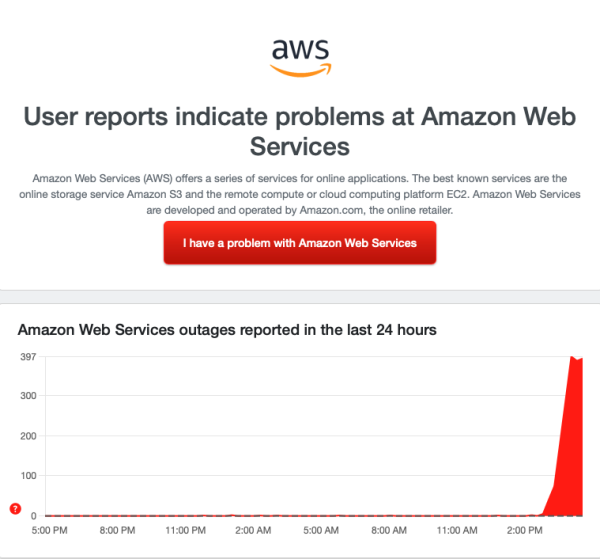Click the "outages reported in the last 24 hours" chart title

(227, 329)
